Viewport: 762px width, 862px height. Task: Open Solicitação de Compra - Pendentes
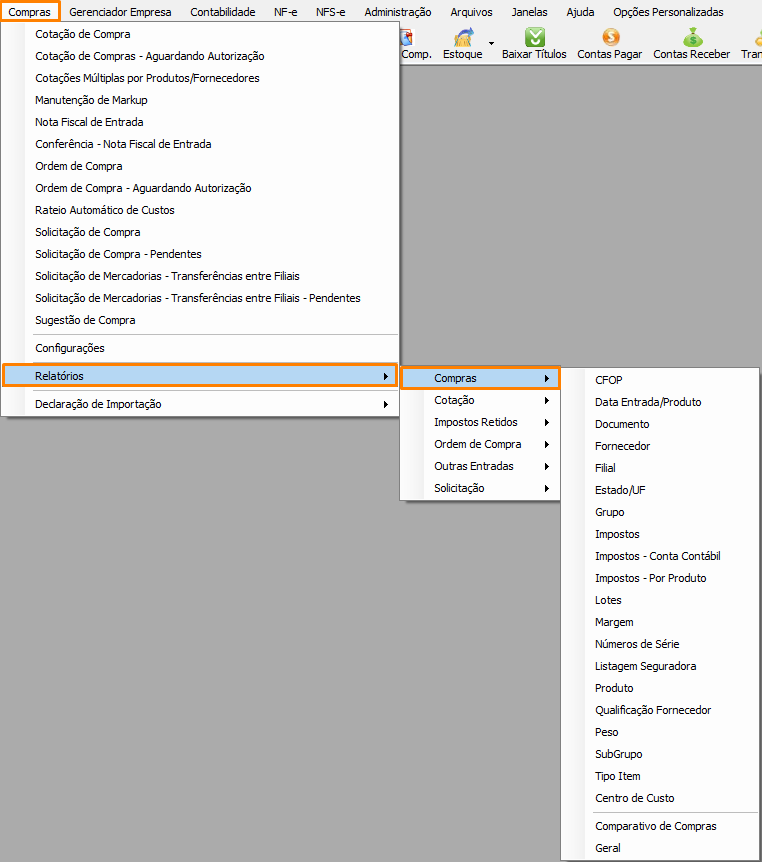click(200, 254)
